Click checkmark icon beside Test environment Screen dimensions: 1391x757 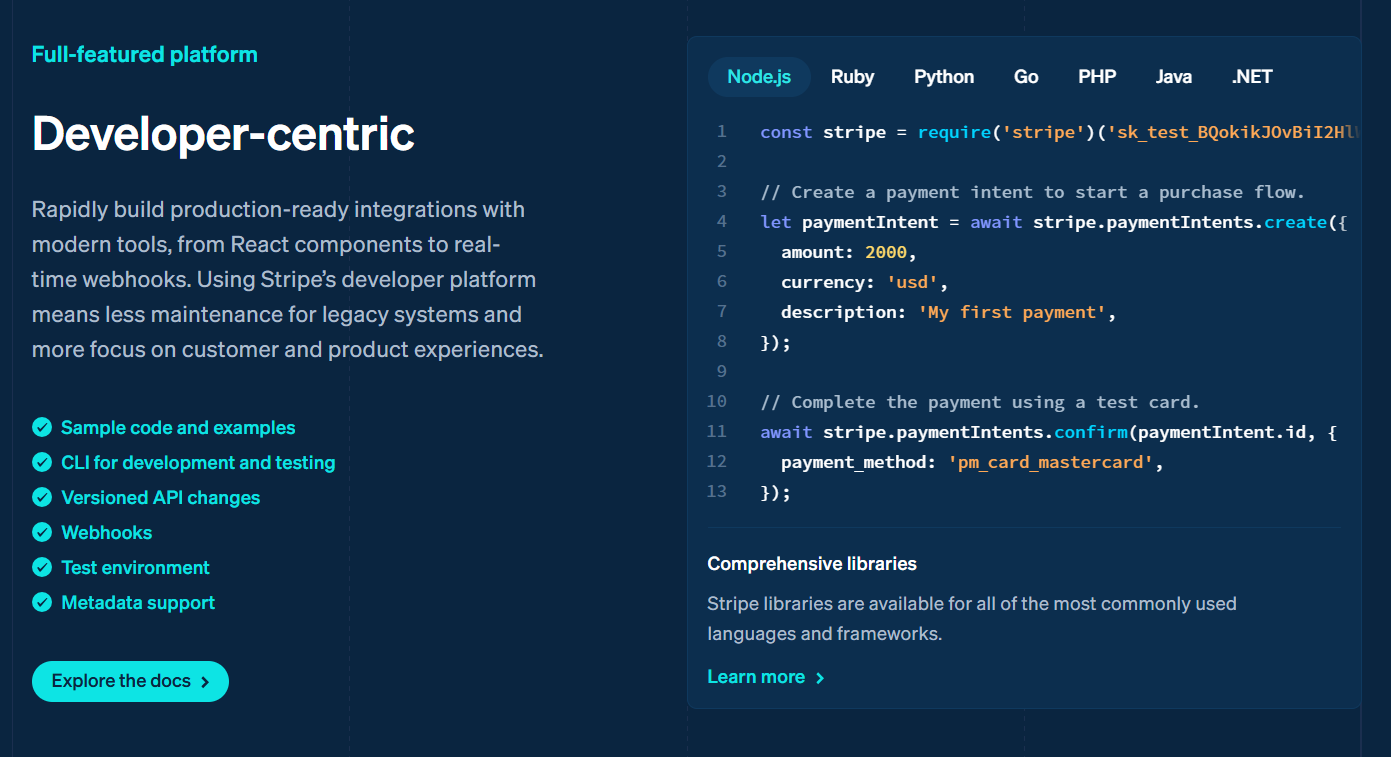pyautogui.click(x=42, y=568)
